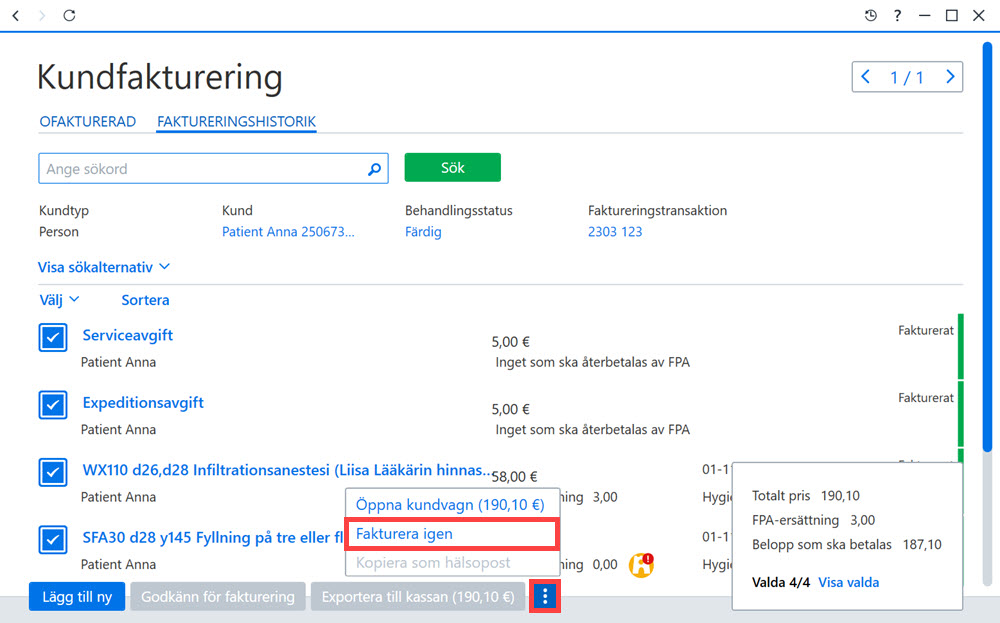Open SFA30 d28 y145 Fyllning link
Viewport: 1000px width, 623px height.
pyautogui.click(x=213, y=538)
